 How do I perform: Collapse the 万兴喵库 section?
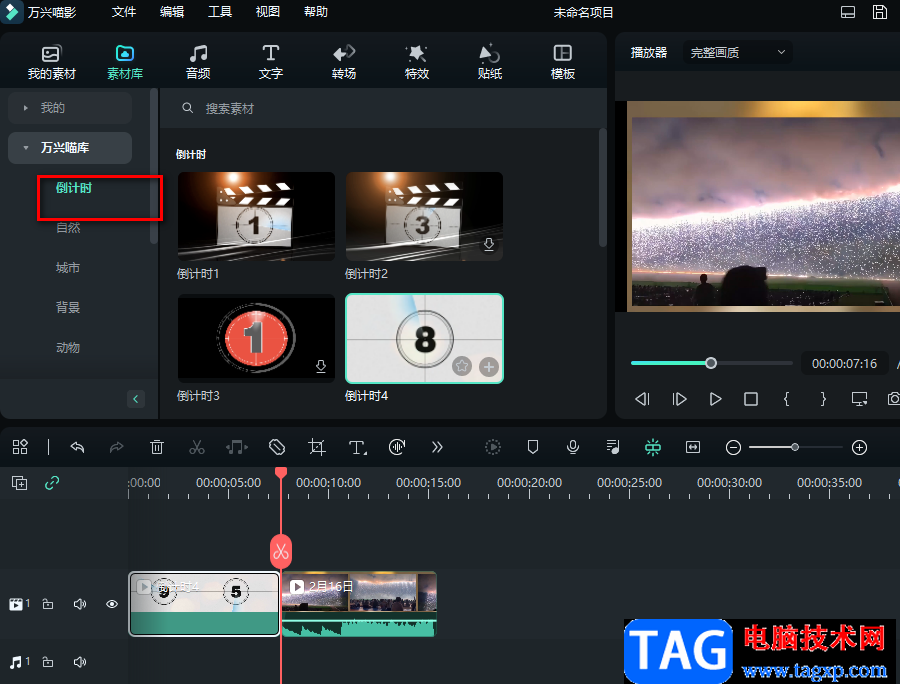pyautogui.click(x=70, y=147)
